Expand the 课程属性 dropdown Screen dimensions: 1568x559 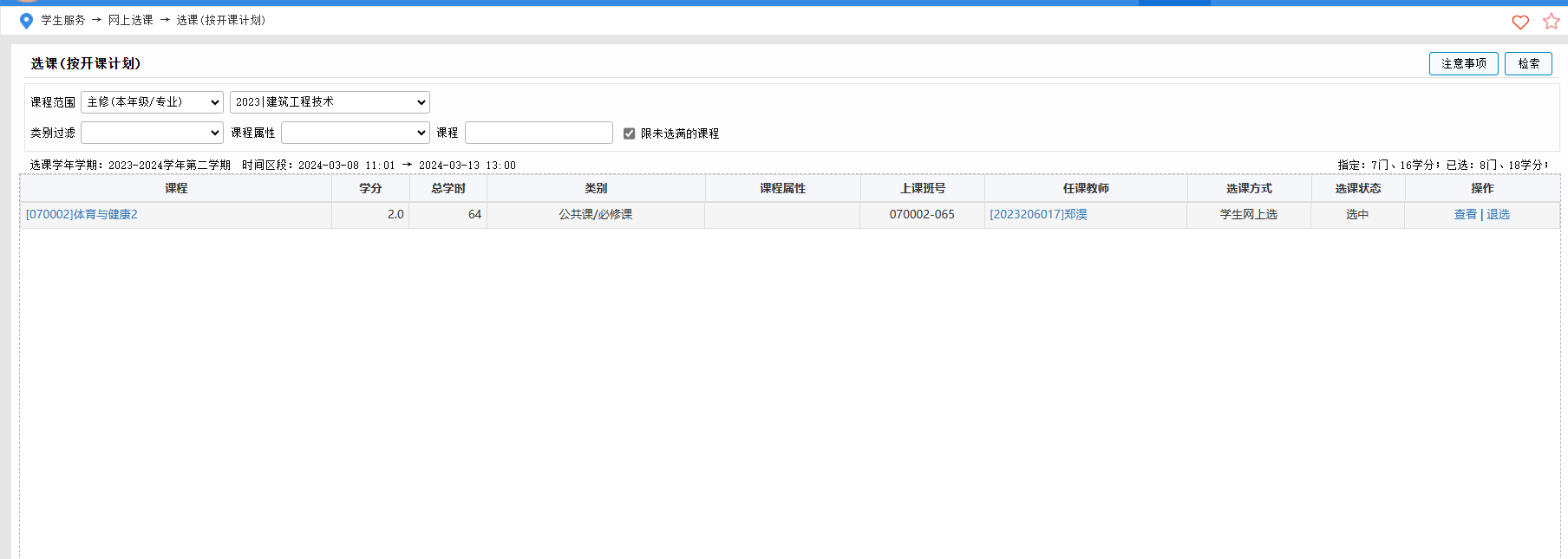[355, 133]
